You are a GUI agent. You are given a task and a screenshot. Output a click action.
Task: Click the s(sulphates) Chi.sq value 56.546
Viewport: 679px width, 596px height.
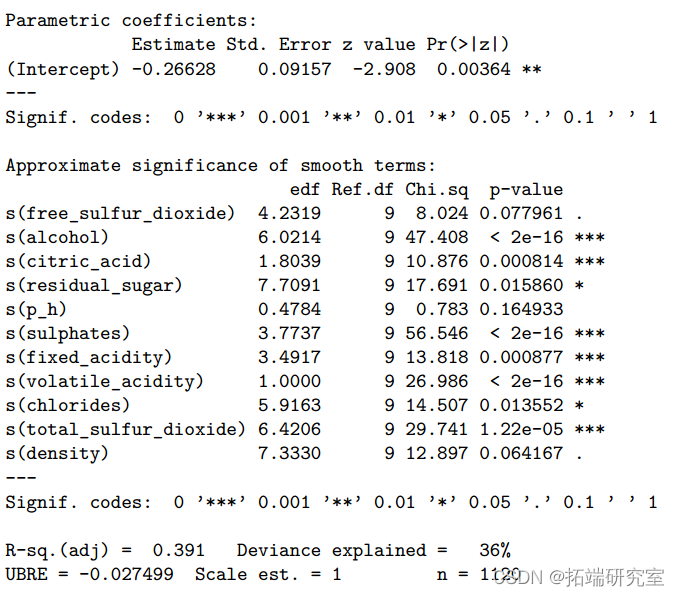pyautogui.click(x=436, y=333)
